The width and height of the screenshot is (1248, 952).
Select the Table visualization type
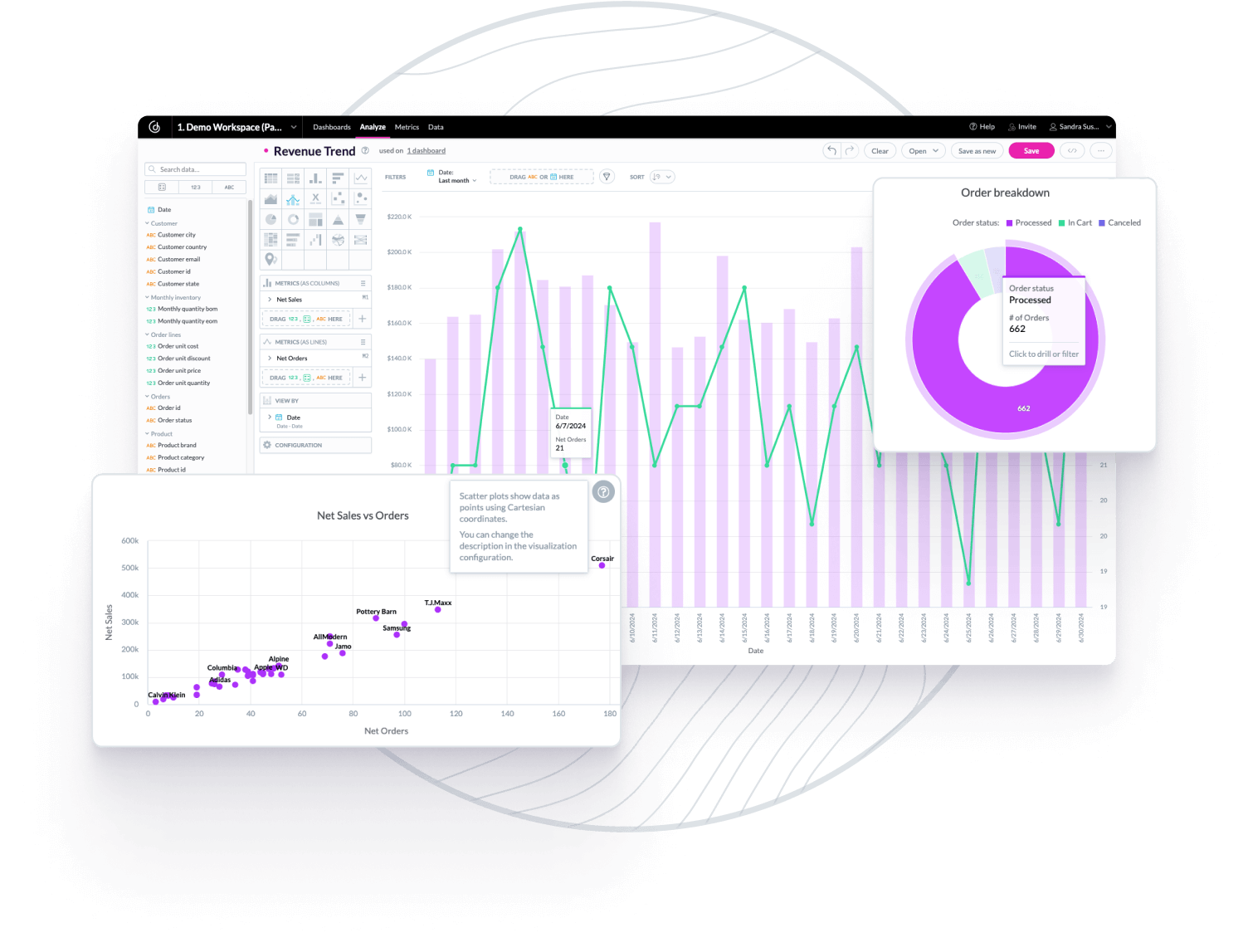tap(271, 178)
